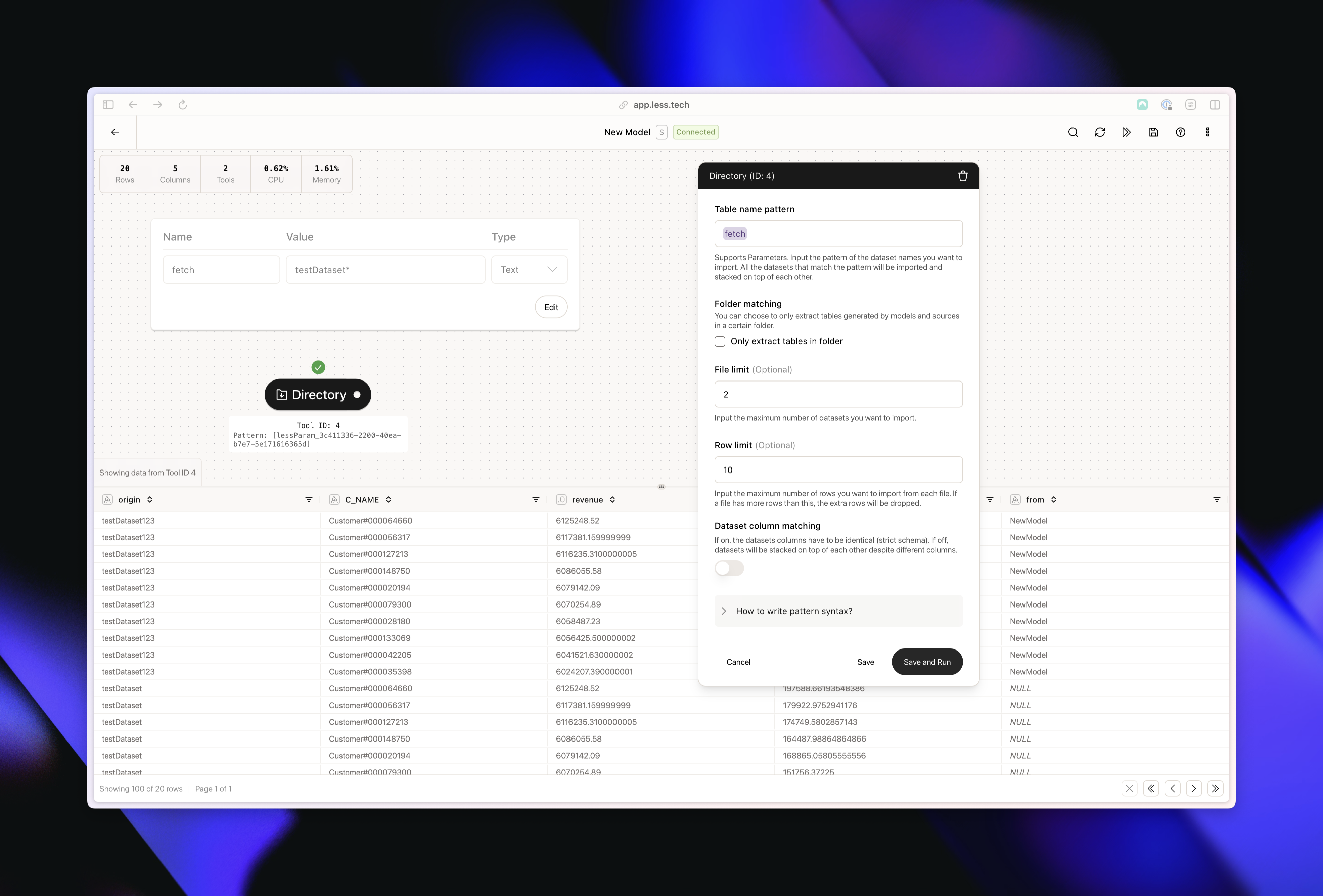Click the Save and Run button

[x=926, y=662]
